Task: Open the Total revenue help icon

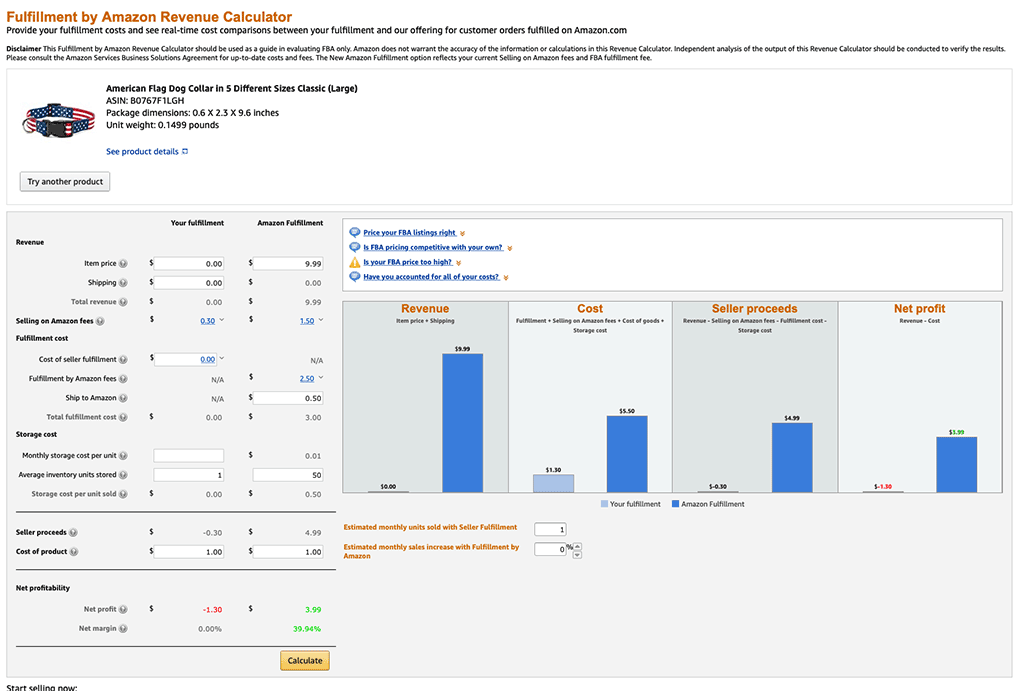Action: coord(123,302)
